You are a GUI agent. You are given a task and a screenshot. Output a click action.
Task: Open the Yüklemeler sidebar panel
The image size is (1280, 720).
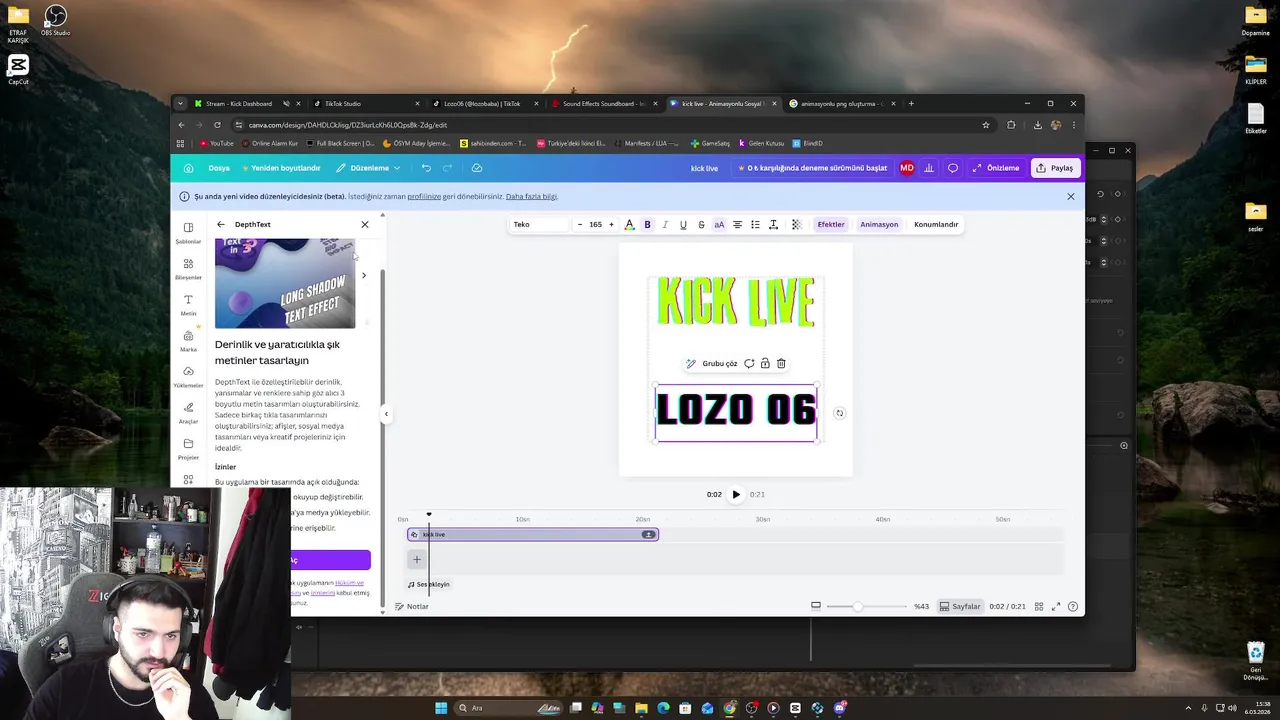click(188, 377)
